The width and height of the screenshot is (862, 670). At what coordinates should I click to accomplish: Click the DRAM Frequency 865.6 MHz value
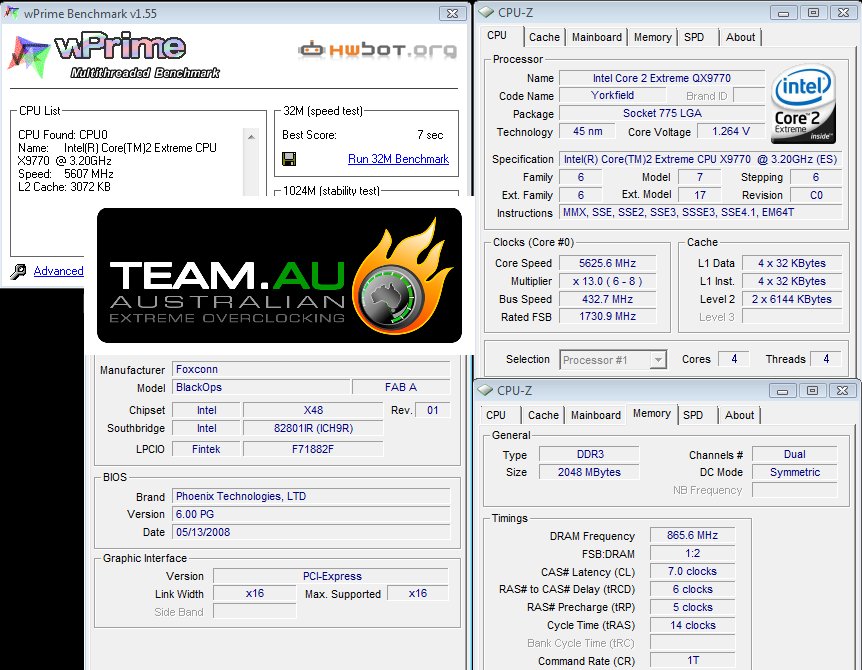pos(692,535)
